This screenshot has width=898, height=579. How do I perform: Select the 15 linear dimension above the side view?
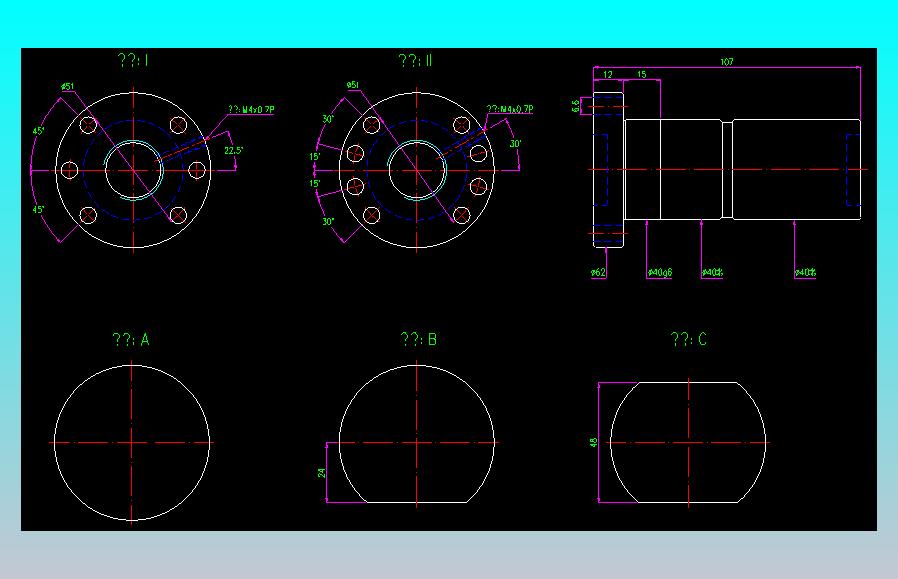click(x=641, y=74)
